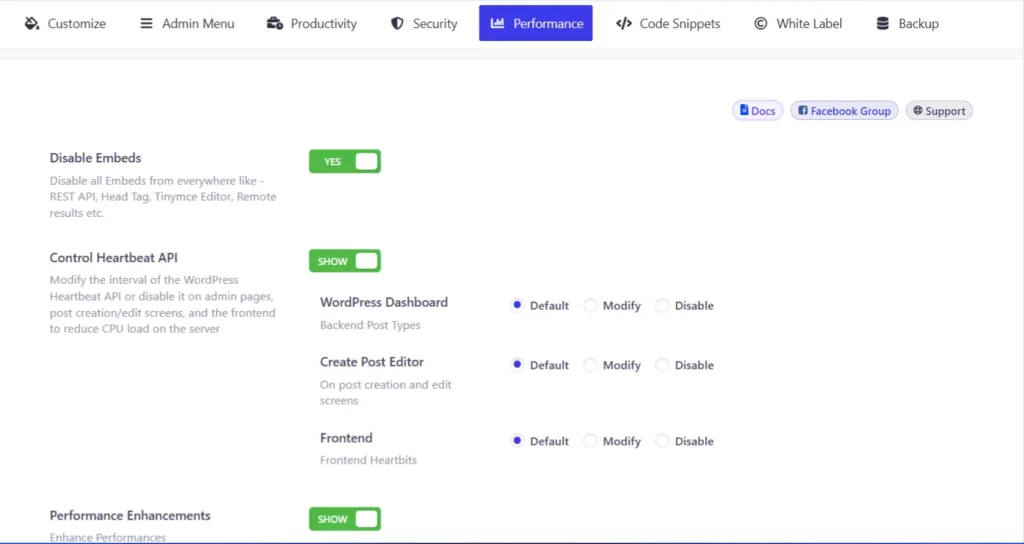Click the Support button
Screen dimensions: 1024x544
[x=939, y=111]
